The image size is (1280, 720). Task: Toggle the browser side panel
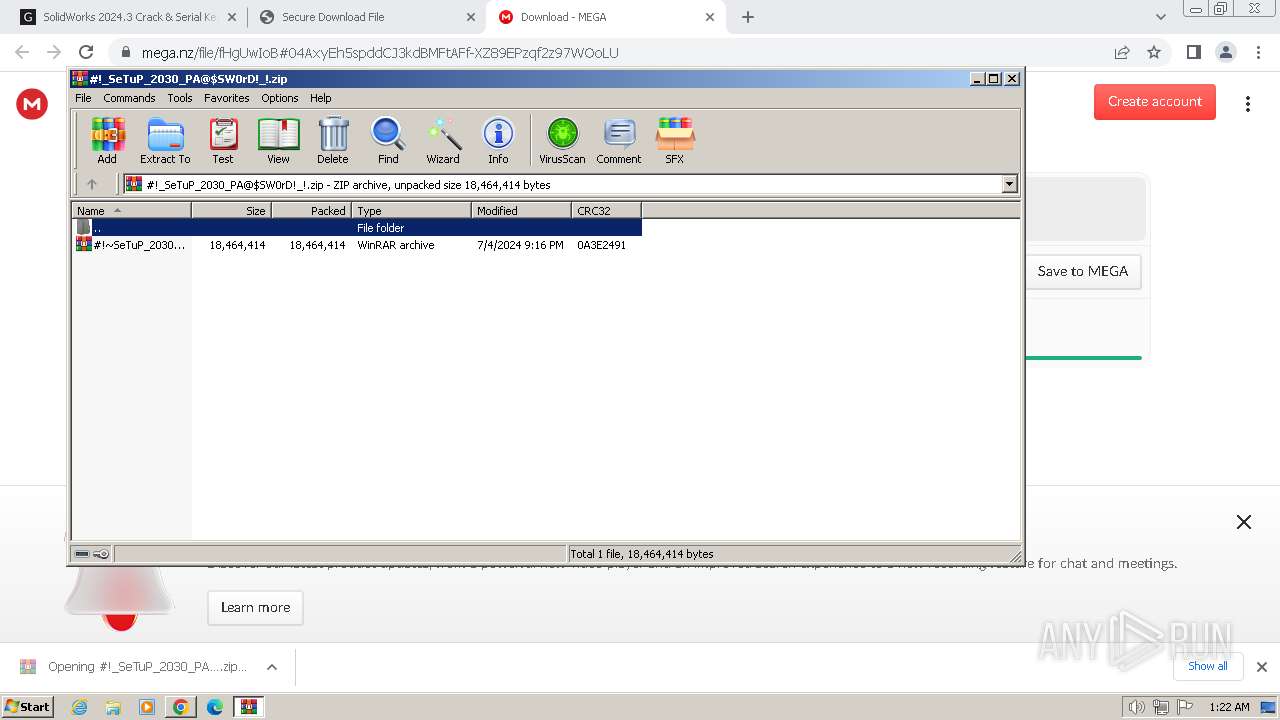1193,52
